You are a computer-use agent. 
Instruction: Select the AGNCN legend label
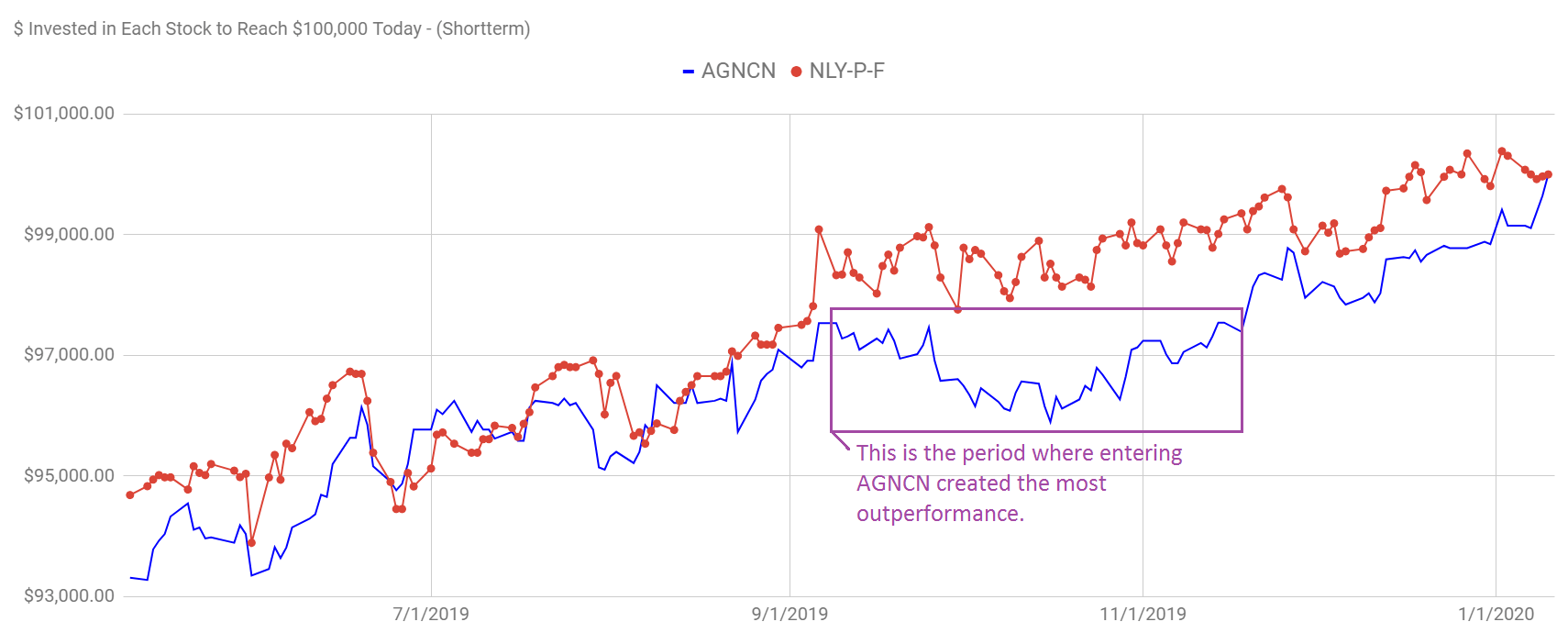coord(738,72)
